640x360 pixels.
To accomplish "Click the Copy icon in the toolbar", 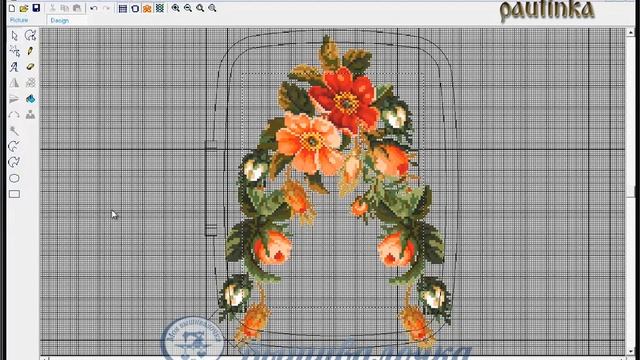I will [x=64, y=8].
